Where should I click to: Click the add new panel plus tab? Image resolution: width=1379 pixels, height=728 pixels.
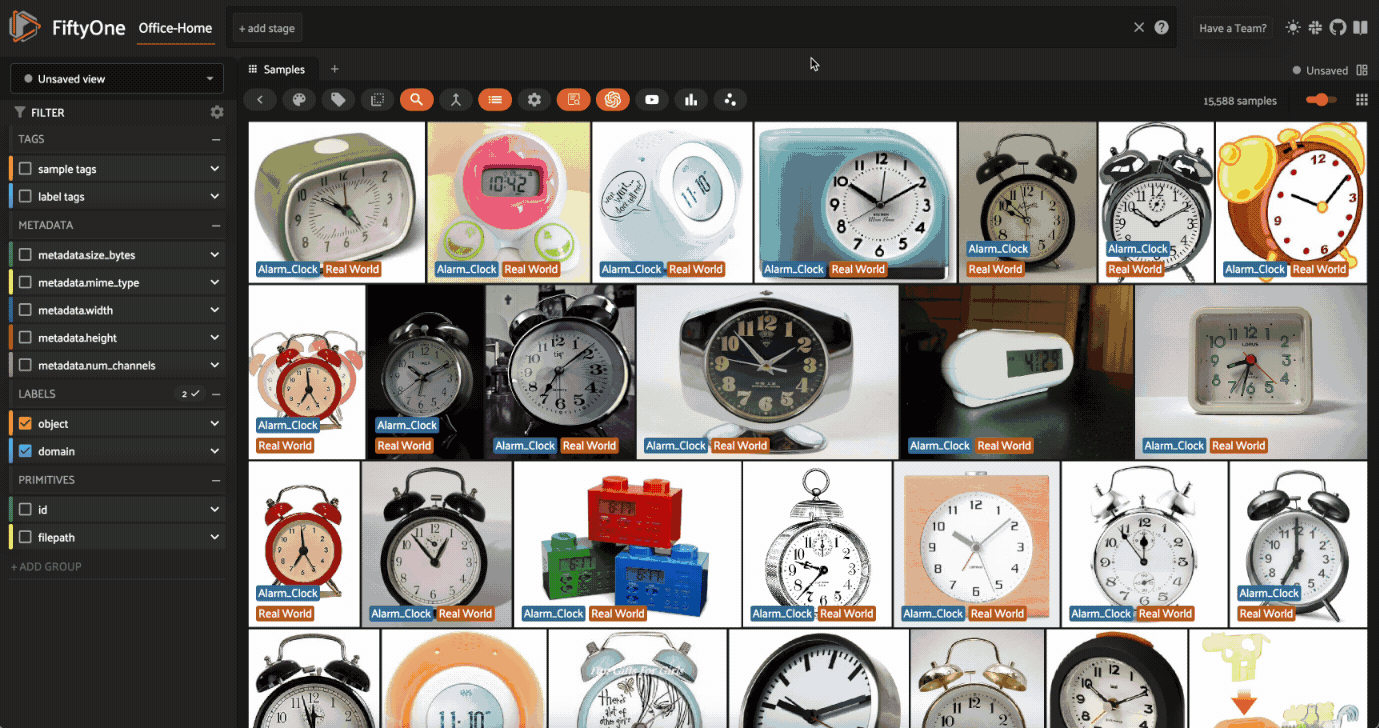click(x=335, y=69)
